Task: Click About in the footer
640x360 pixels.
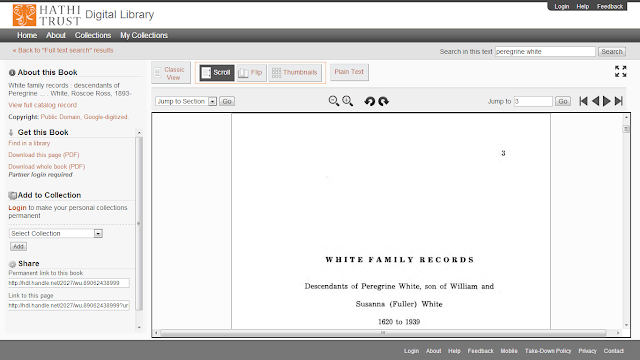Action: 433,351
